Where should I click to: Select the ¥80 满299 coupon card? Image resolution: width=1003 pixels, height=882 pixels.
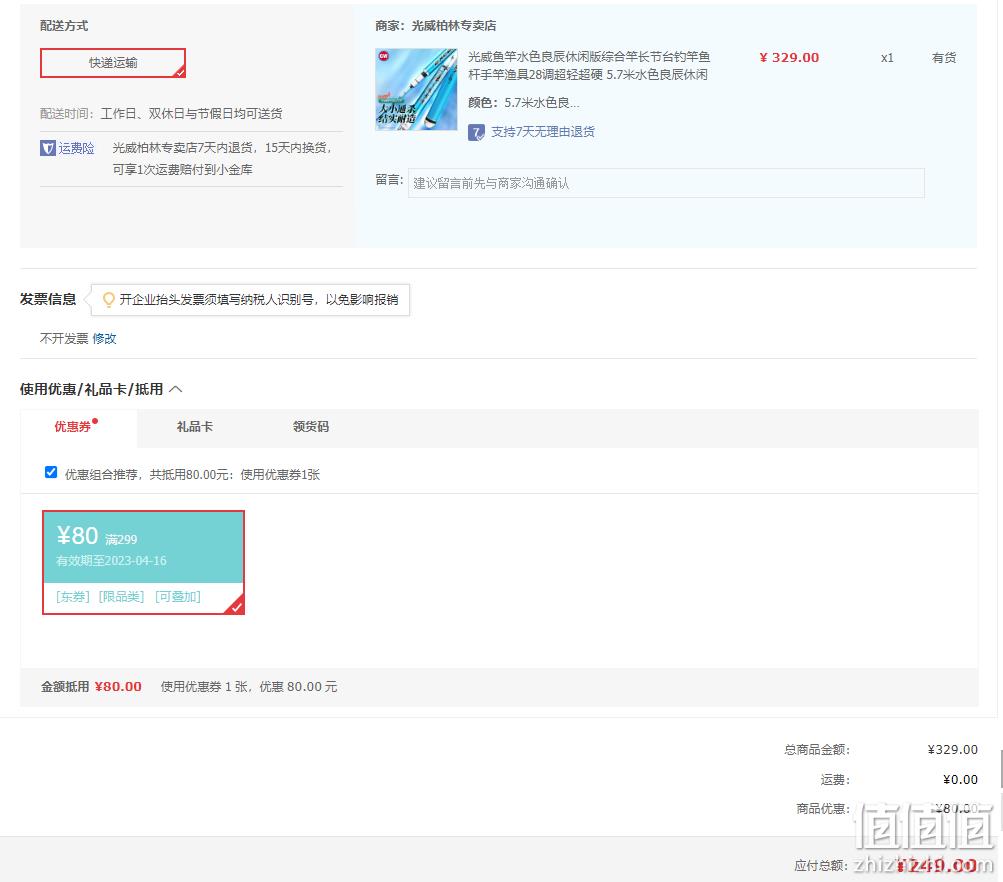pyautogui.click(x=143, y=562)
